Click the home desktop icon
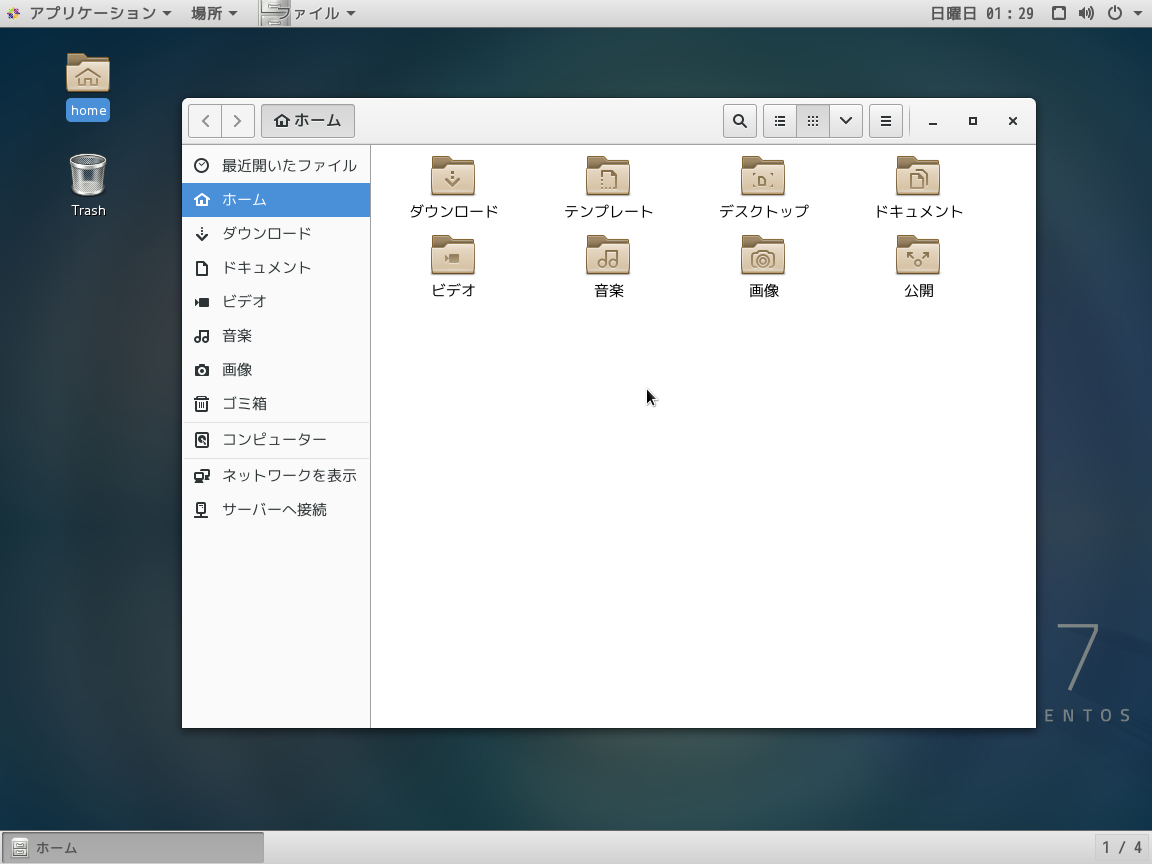 pos(88,86)
